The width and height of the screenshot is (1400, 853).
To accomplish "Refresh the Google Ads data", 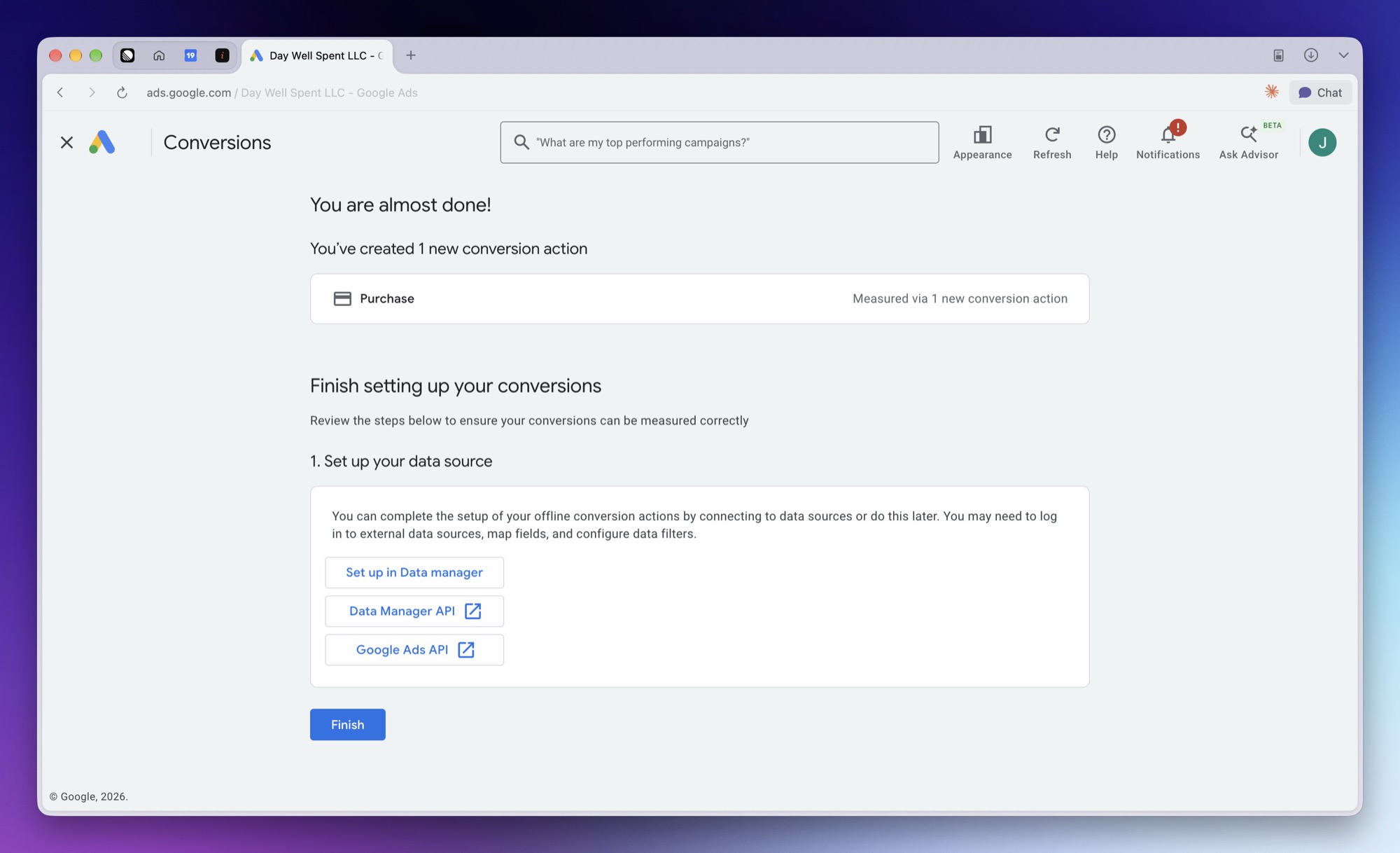I will 1052,142.
